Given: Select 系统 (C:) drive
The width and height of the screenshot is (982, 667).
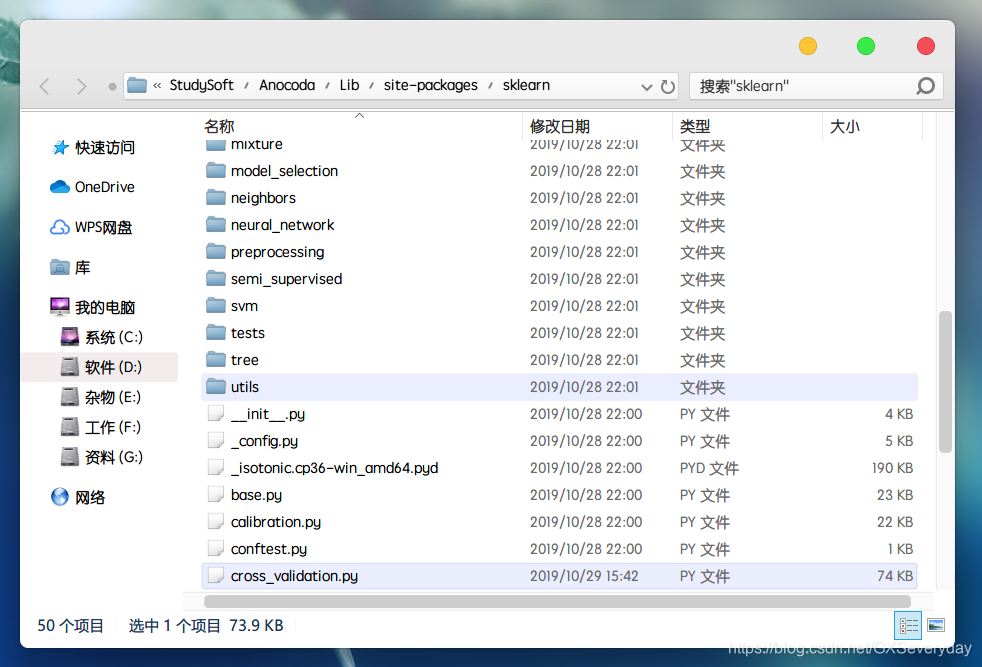Looking at the screenshot, I should [102, 337].
